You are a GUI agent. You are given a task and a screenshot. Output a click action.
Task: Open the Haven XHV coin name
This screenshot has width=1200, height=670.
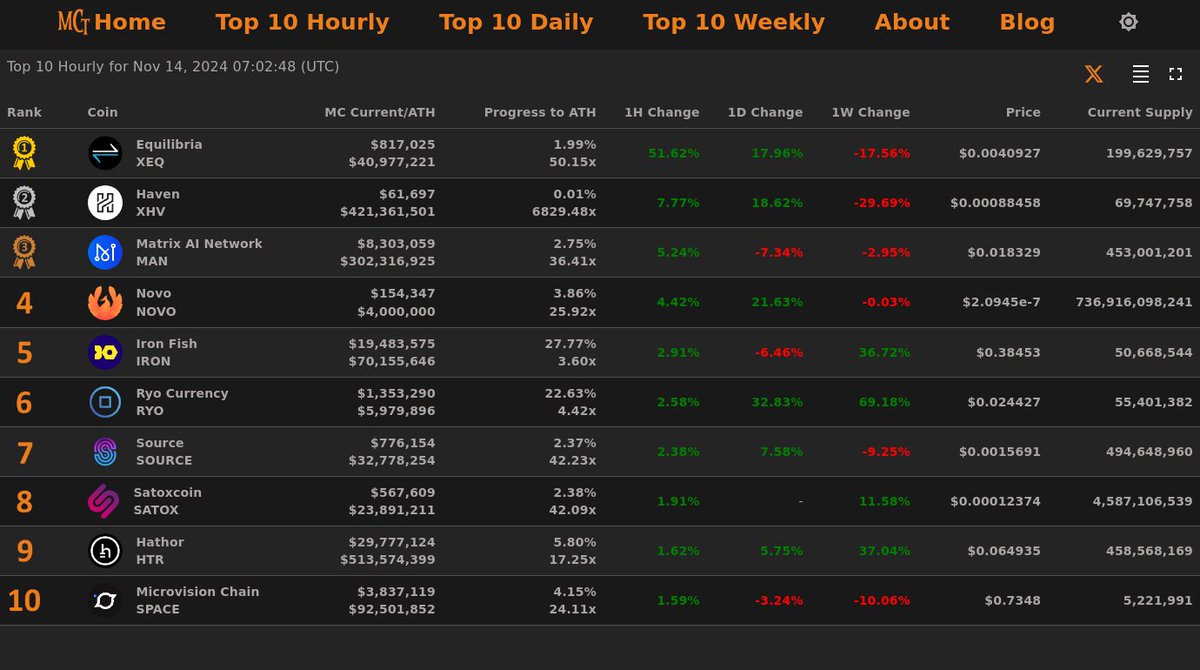tap(158, 203)
